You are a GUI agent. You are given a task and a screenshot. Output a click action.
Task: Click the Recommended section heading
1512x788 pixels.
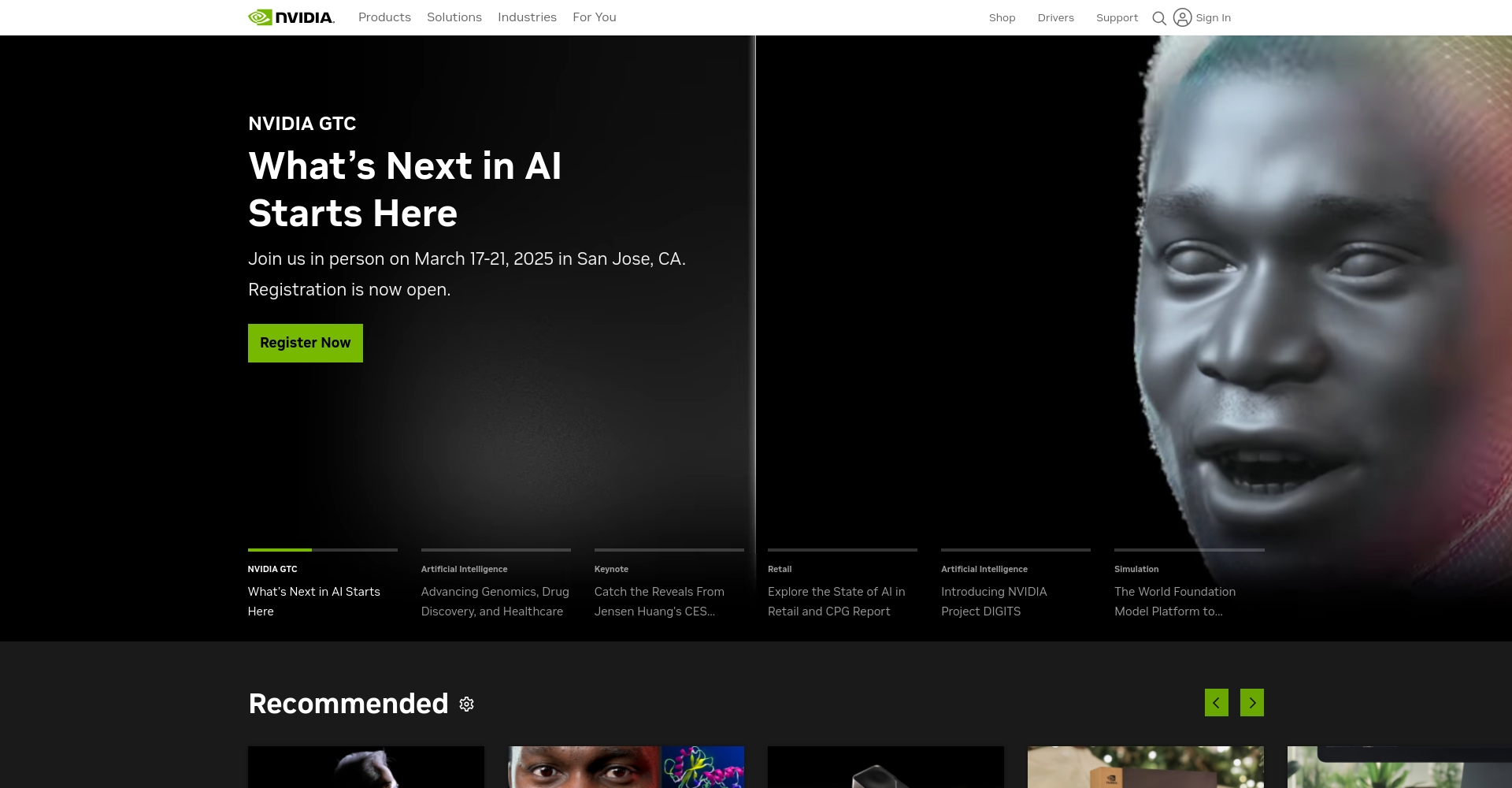(348, 704)
